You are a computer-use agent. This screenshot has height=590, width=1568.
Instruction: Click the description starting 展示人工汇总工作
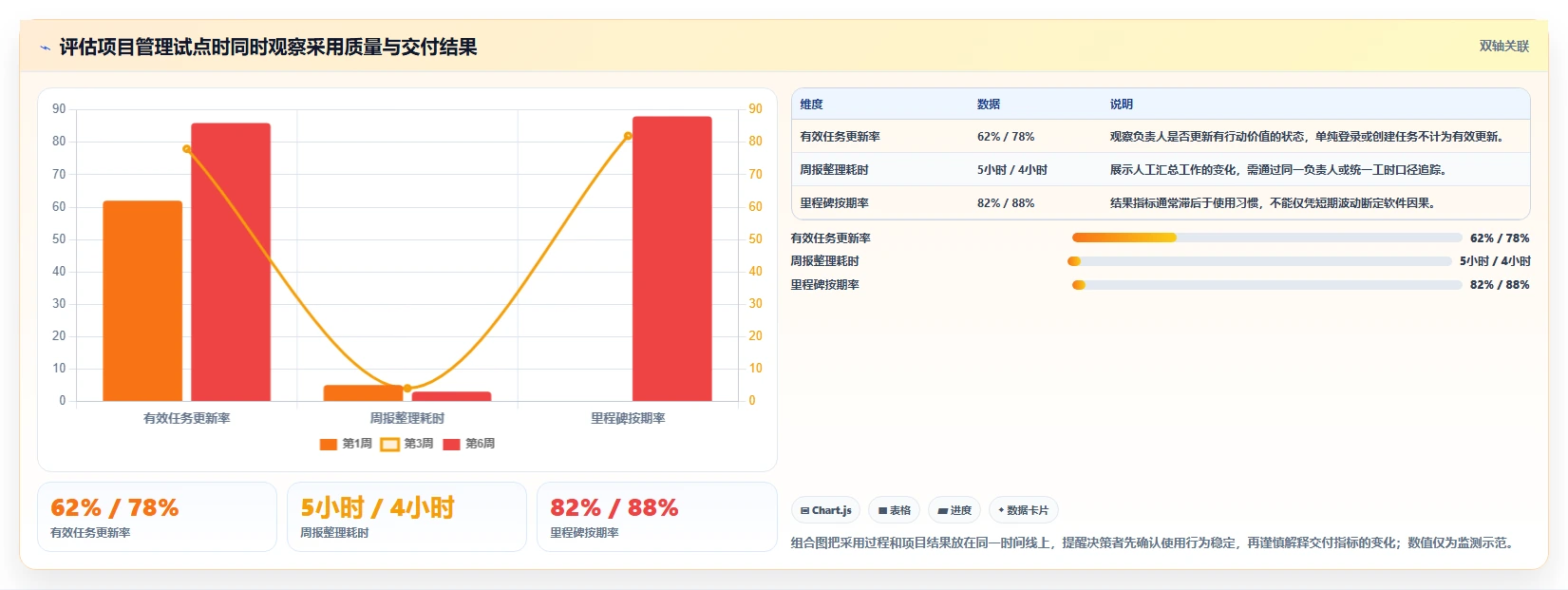pyautogui.click(x=1279, y=170)
